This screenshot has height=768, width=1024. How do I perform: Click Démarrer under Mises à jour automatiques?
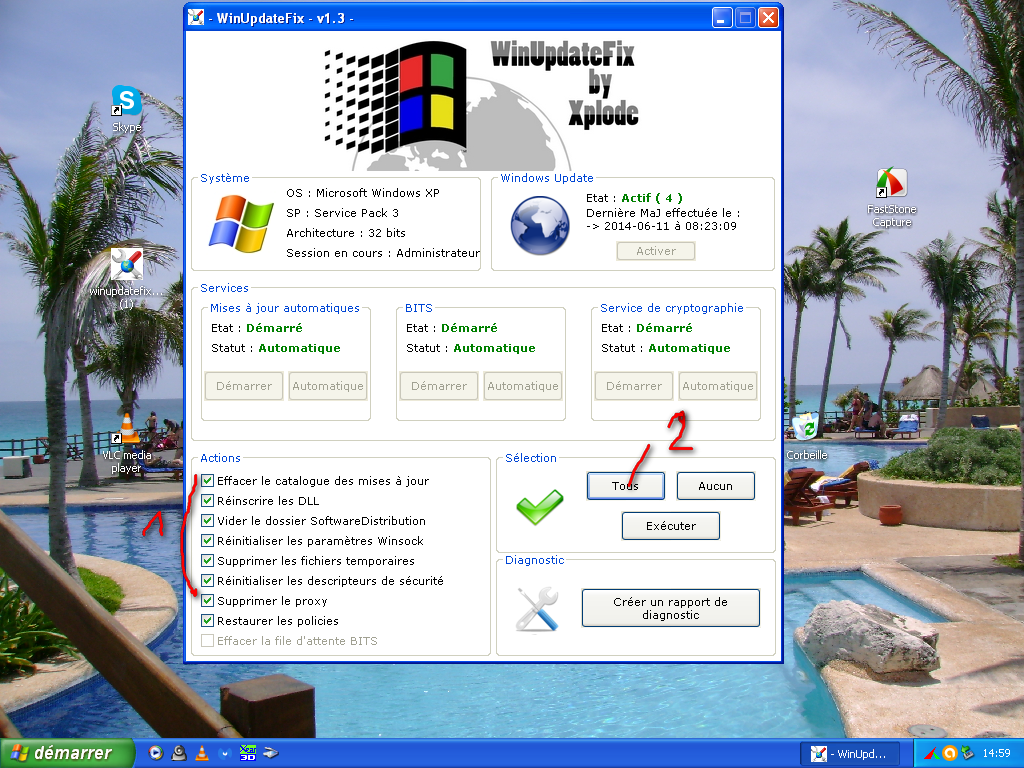[x=244, y=386]
